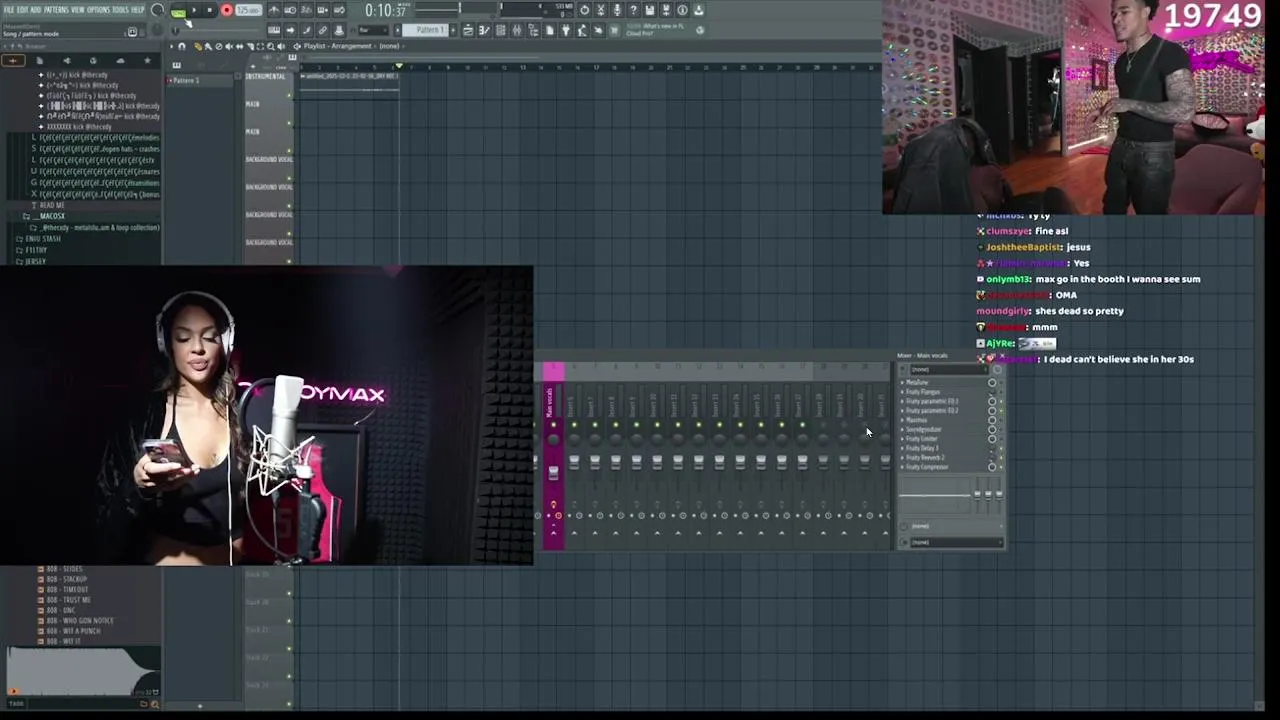Click the microphone recording icon in top toolbar
This screenshot has width=1280, height=720.
[617, 10]
